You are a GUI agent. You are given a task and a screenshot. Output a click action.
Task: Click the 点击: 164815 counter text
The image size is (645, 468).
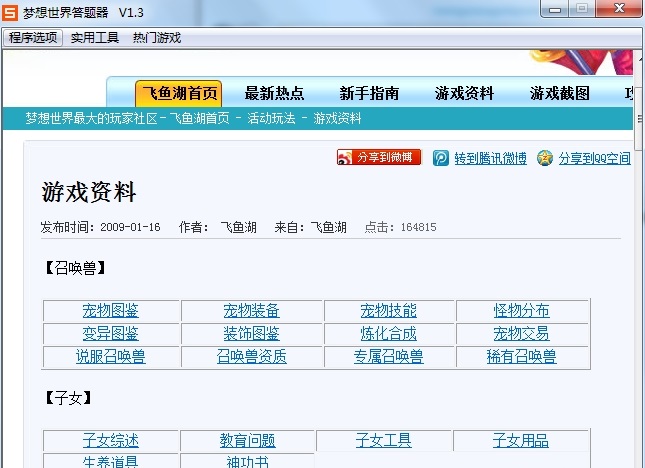pyautogui.click(x=400, y=227)
